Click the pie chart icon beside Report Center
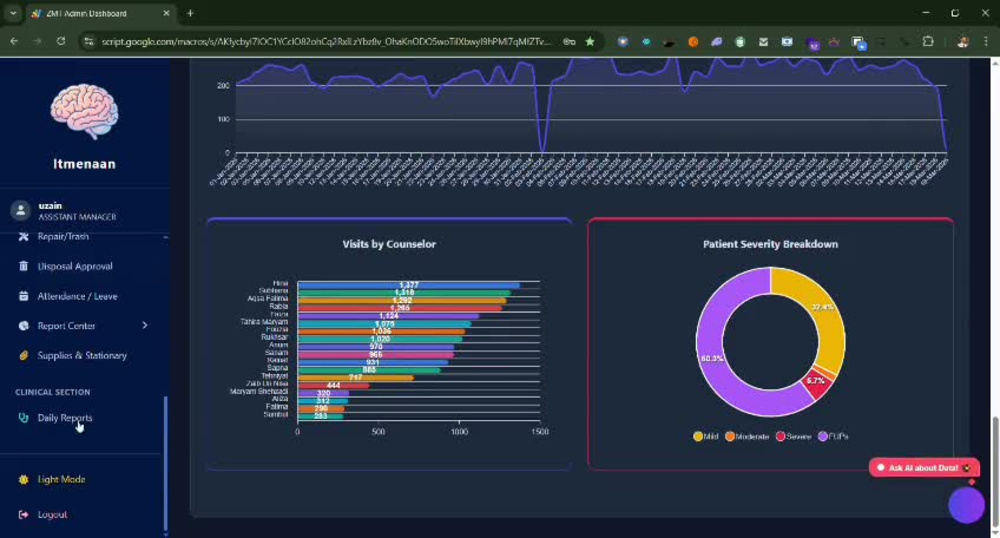Viewport: 1000px width, 538px height. point(24,326)
